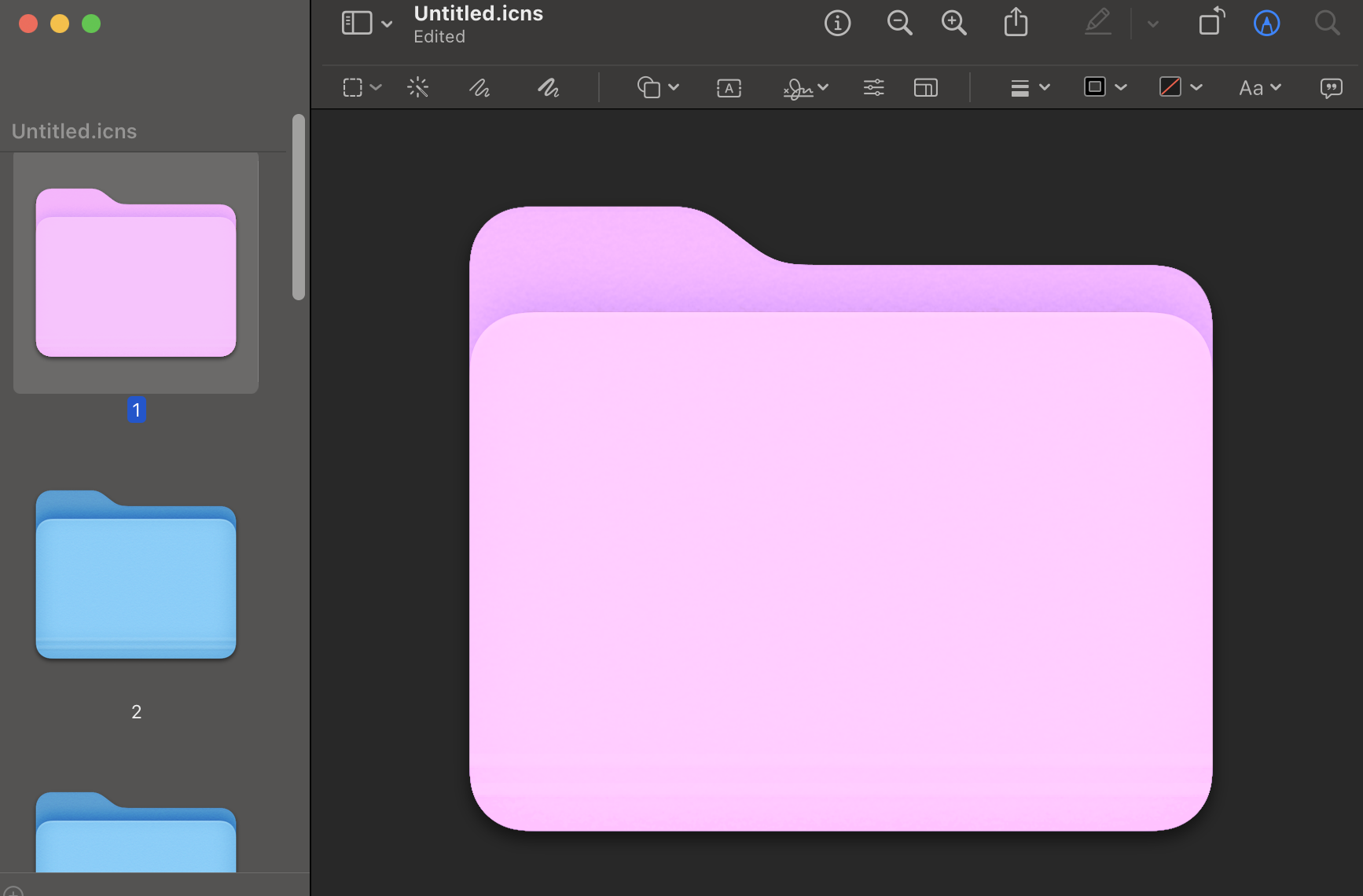Viewport: 1363px width, 896px height.
Task: Pick the Fill Color swatch
Action: (x=1170, y=86)
